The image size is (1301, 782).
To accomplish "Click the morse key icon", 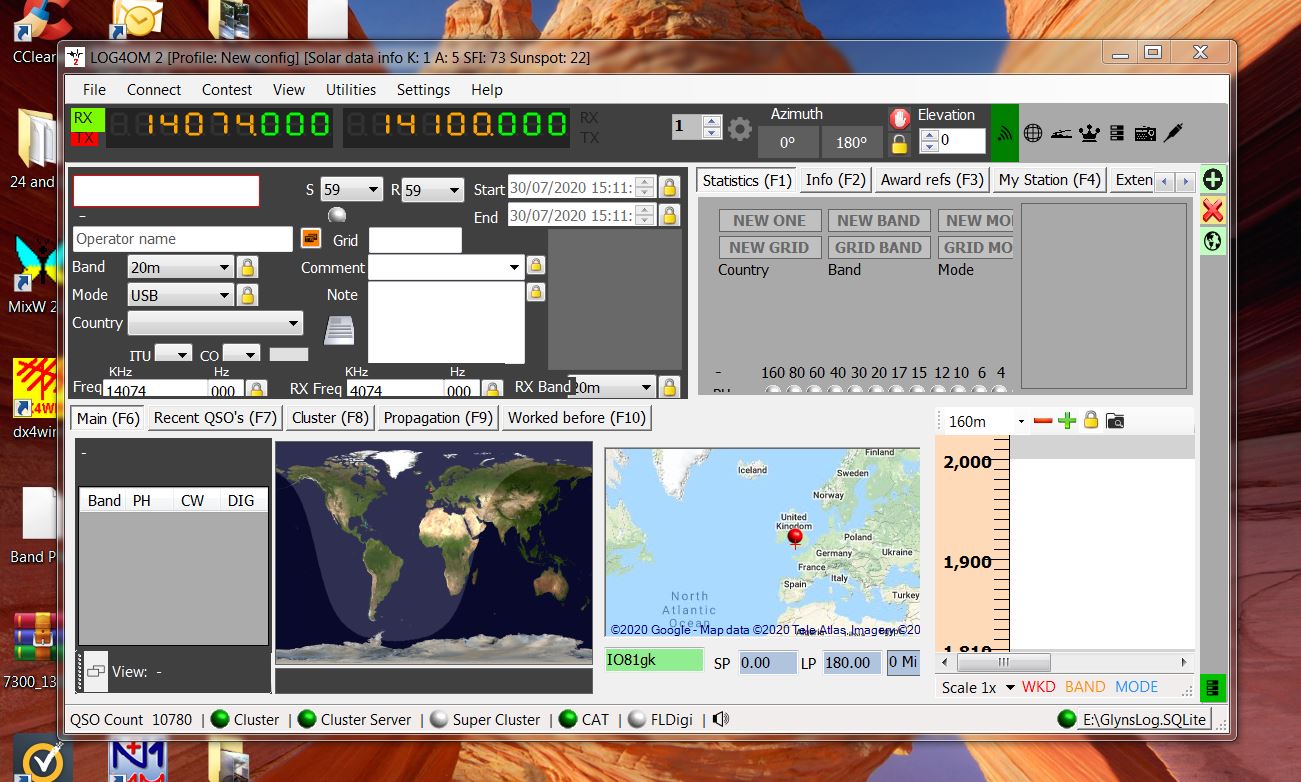I will [1061, 132].
